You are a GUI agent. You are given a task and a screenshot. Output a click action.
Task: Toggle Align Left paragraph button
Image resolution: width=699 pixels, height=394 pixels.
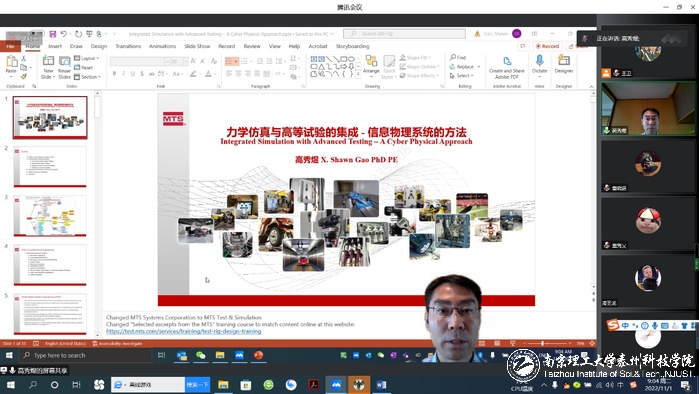click(x=229, y=74)
